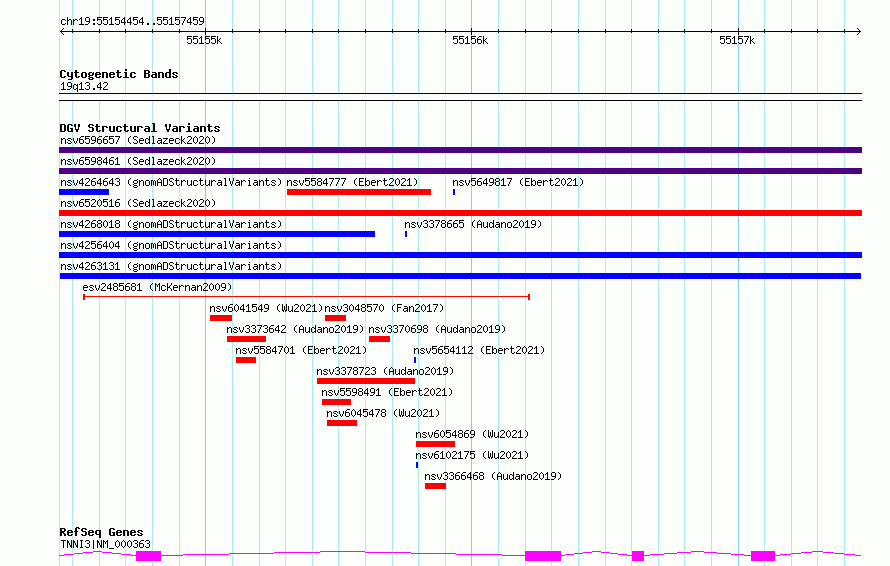890x566 pixels.
Task: Click the nsv3366468 (Audano2019) red bar
Action: coord(435,486)
